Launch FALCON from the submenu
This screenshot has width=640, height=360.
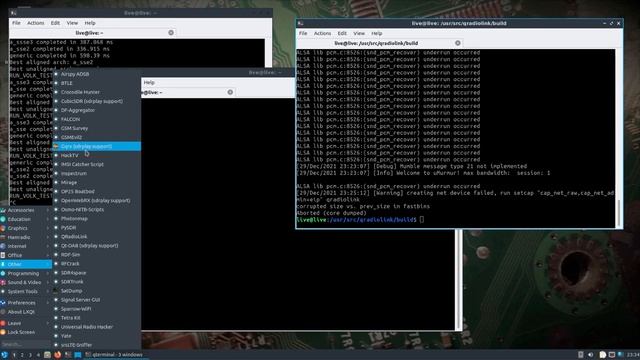pos(96,119)
